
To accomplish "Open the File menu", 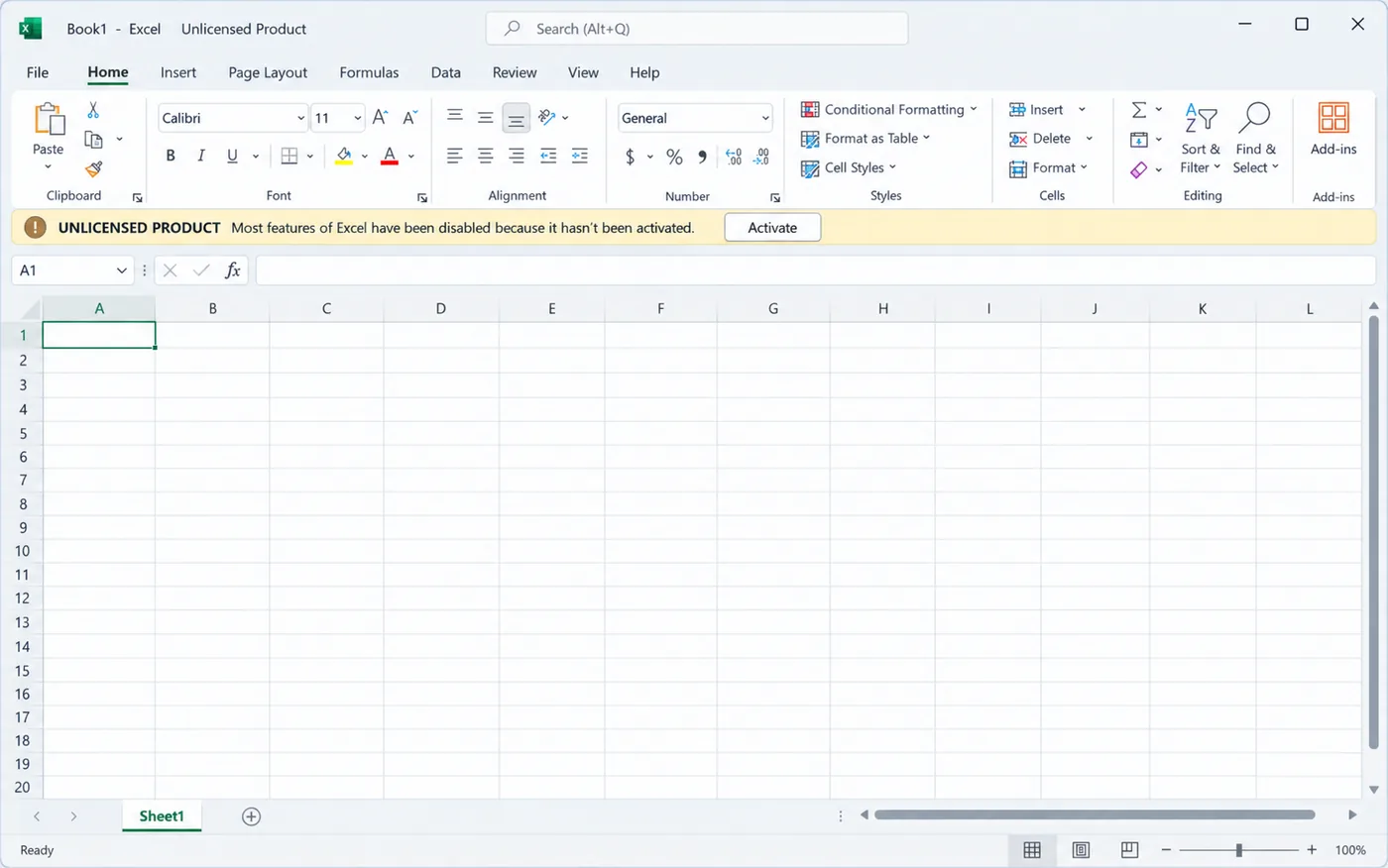I will (38, 72).
